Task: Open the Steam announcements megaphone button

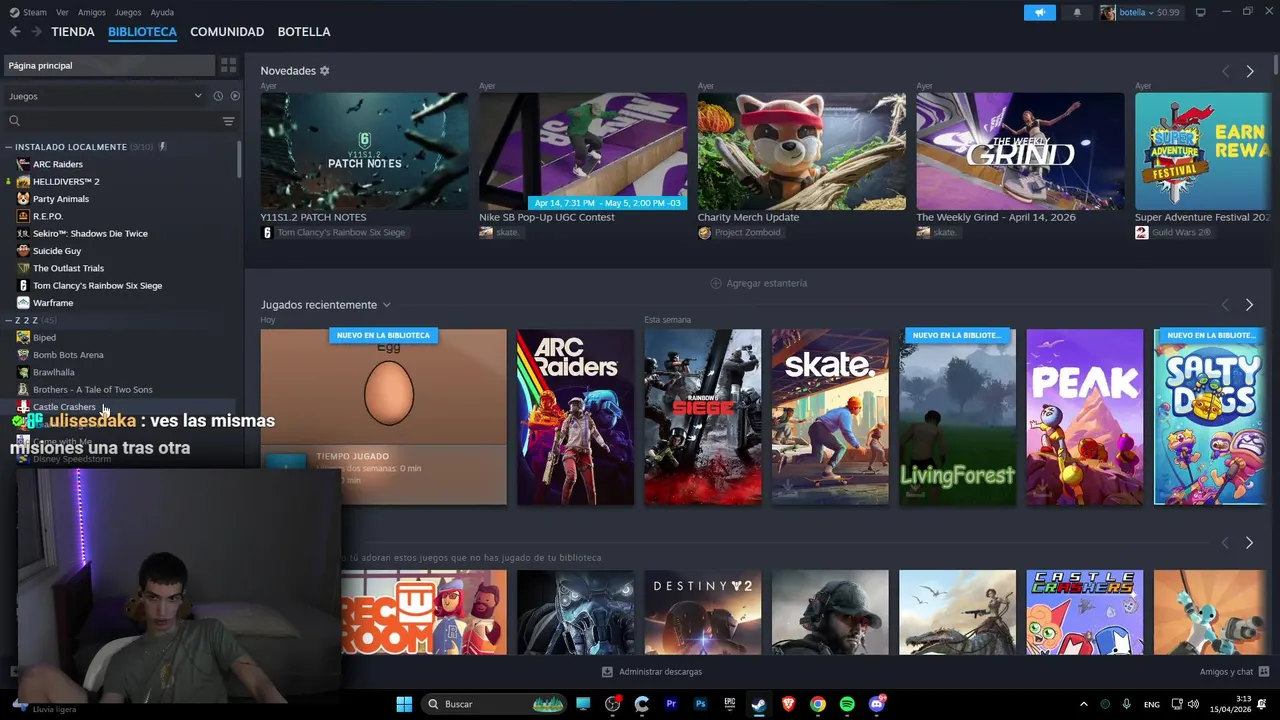Action: pyautogui.click(x=1039, y=12)
